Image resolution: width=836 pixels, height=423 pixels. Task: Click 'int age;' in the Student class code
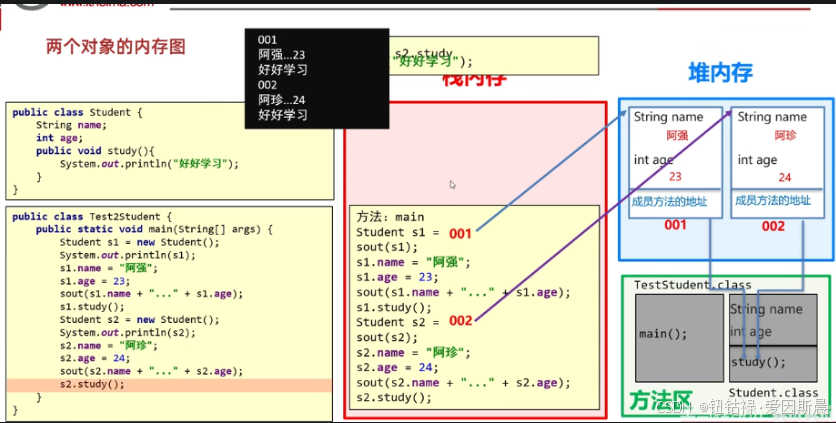click(60, 138)
